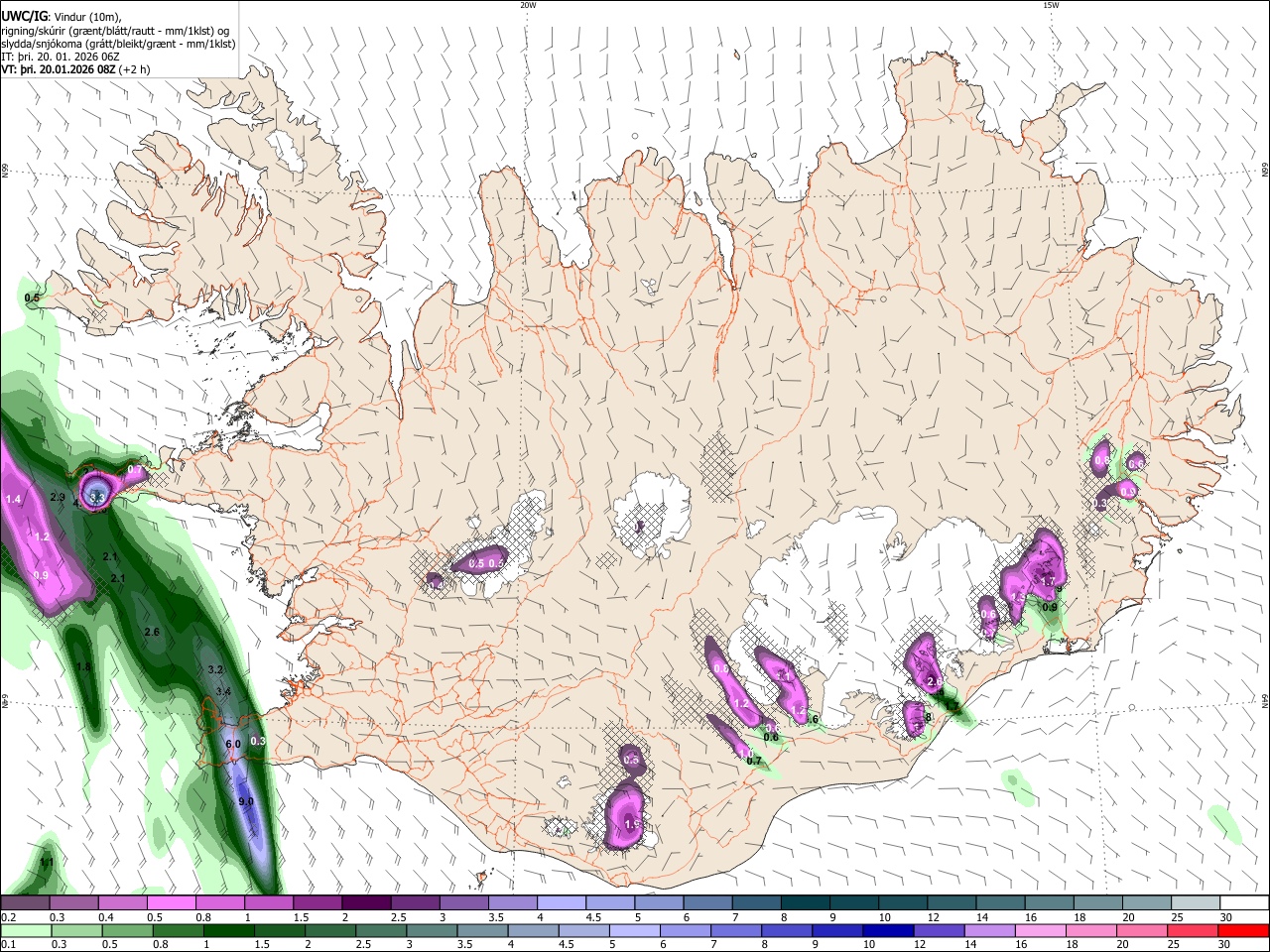
Task: Click the 15W longitude label
Action: (x=1050, y=5)
